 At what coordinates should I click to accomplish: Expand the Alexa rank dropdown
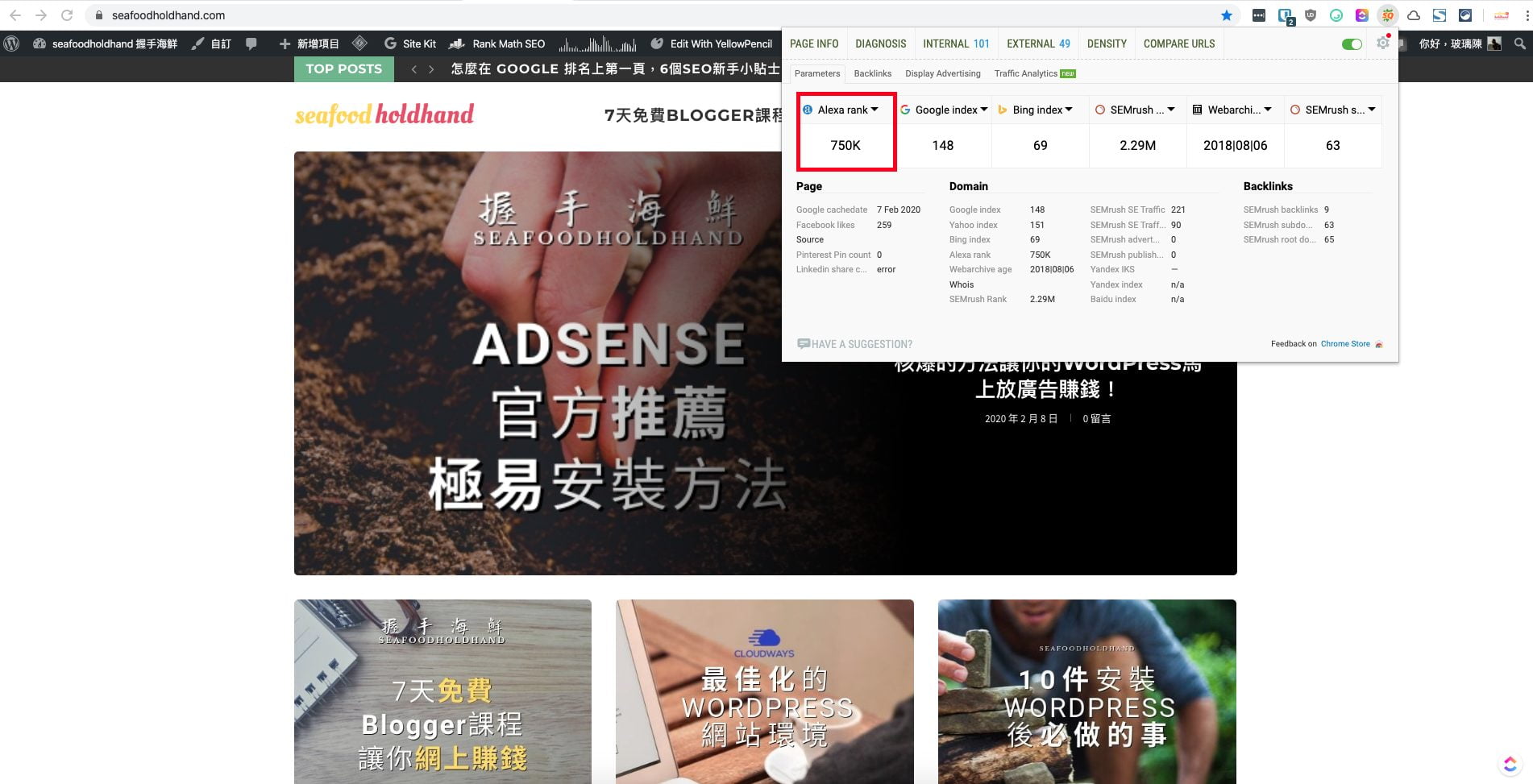(875, 110)
